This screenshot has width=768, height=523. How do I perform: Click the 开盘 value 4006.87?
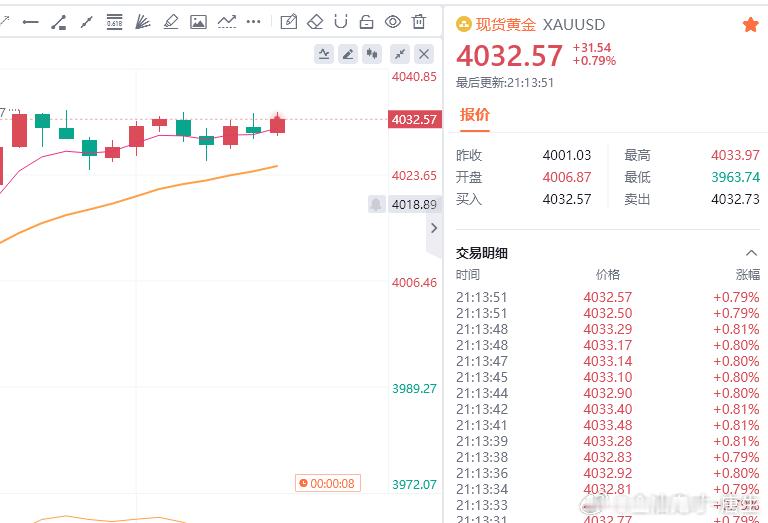567,177
